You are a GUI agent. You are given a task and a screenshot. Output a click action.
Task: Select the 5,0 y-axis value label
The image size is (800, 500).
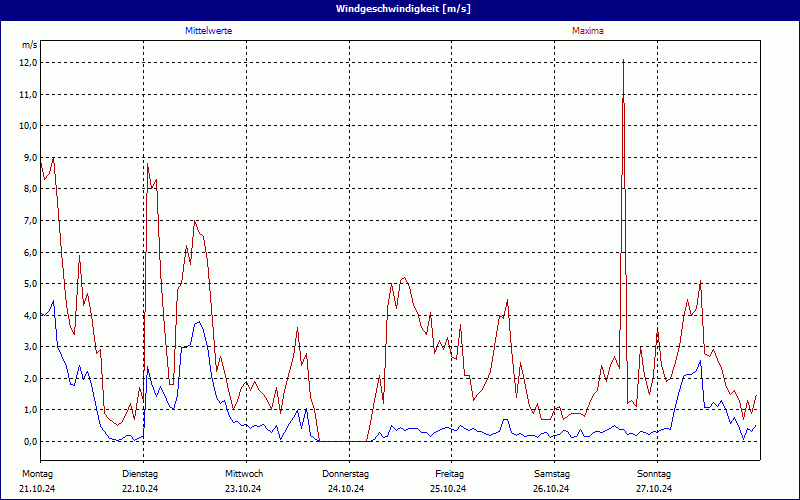pyautogui.click(x=29, y=283)
